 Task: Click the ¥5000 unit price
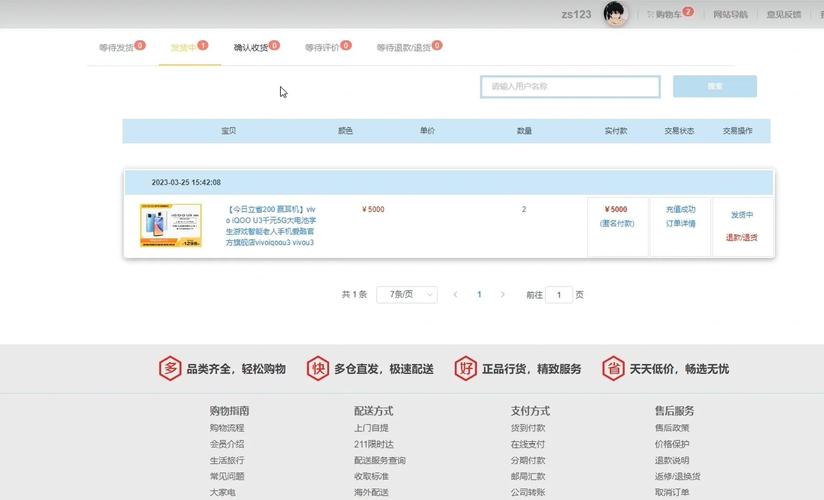[373, 209]
